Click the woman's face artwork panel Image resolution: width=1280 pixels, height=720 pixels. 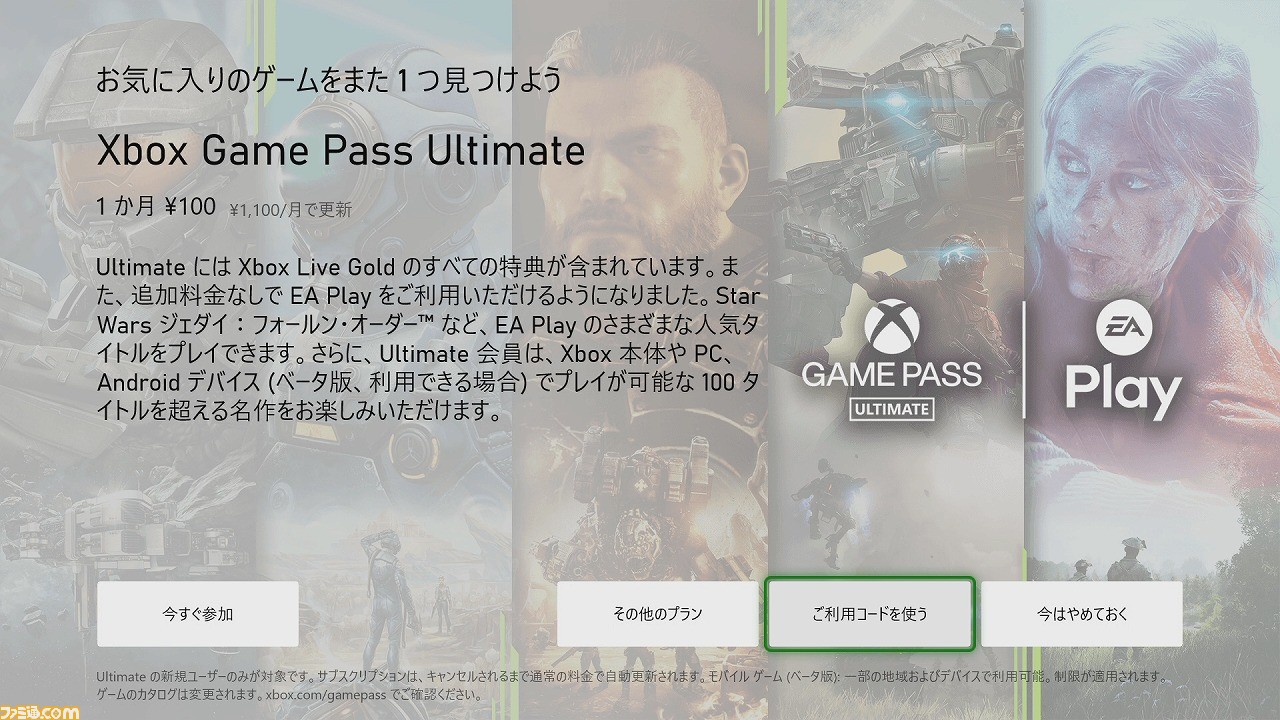tap(1152, 200)
